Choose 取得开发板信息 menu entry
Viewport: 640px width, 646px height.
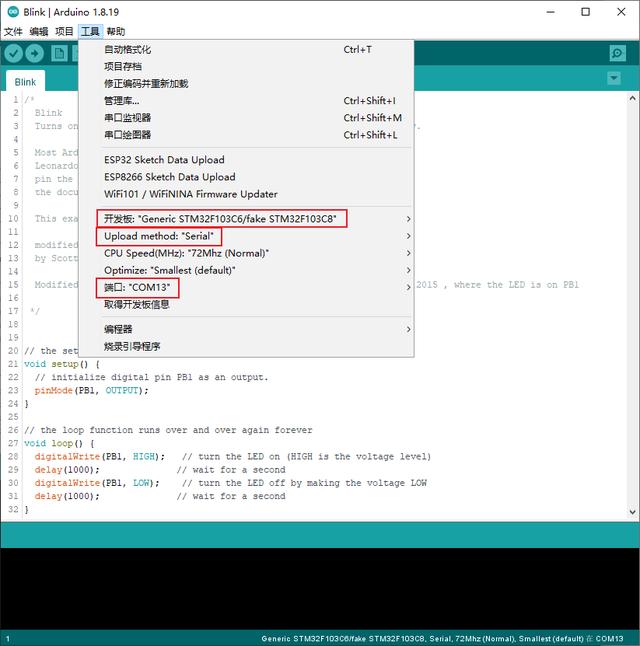(246, 304)
